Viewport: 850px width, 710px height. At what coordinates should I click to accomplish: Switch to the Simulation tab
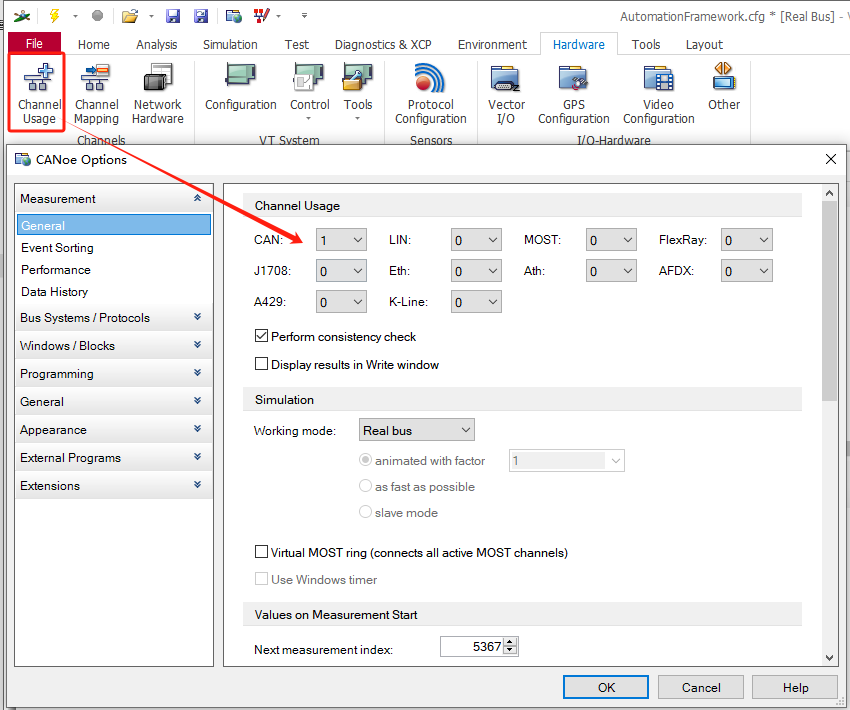[x=230, y=44]
